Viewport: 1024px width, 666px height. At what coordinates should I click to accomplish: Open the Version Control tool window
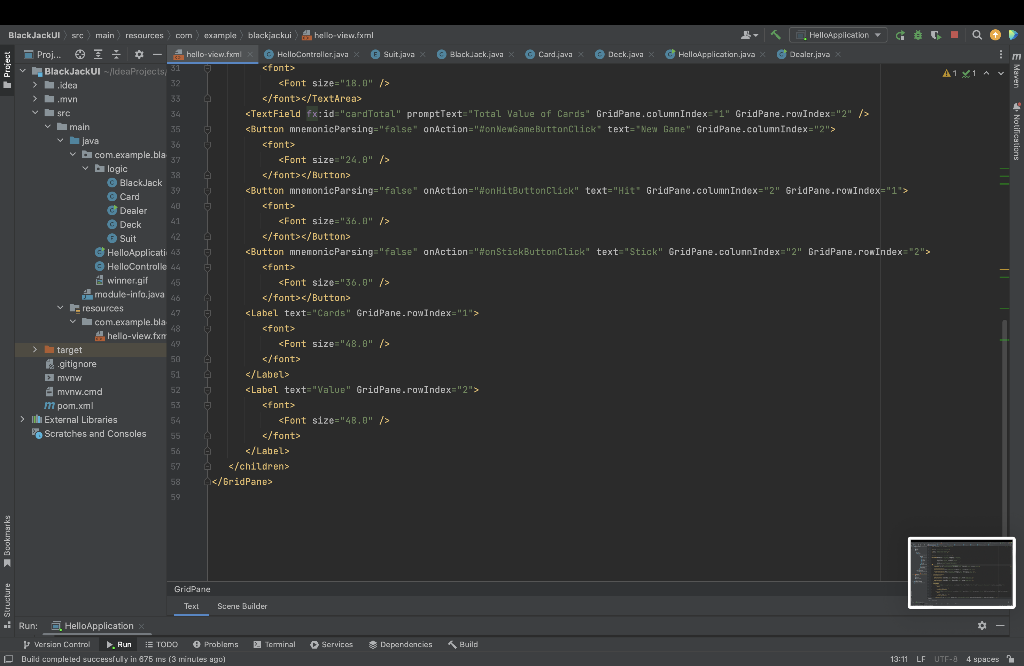point(56,644)
